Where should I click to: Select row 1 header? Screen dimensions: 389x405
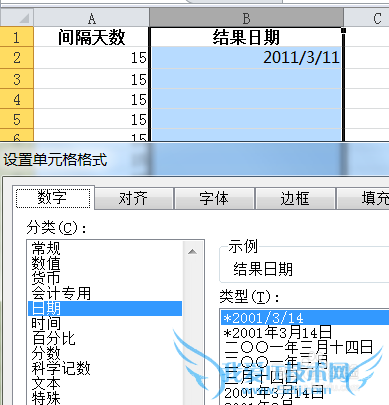tap(17, 37)
